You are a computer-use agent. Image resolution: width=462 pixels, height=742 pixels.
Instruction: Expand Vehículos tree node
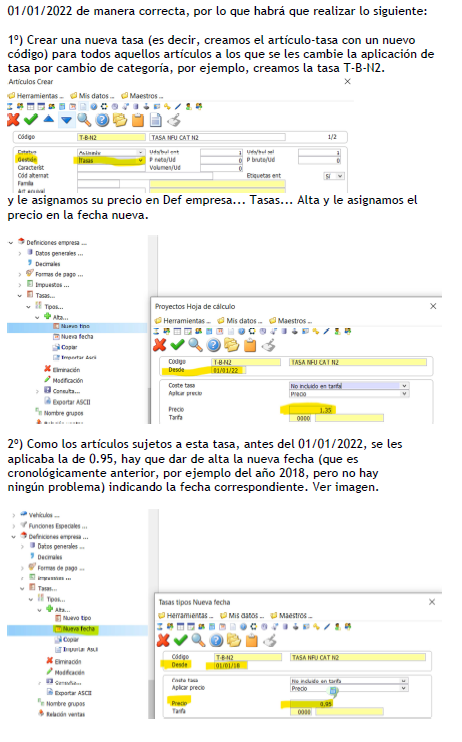pos(14,515)
